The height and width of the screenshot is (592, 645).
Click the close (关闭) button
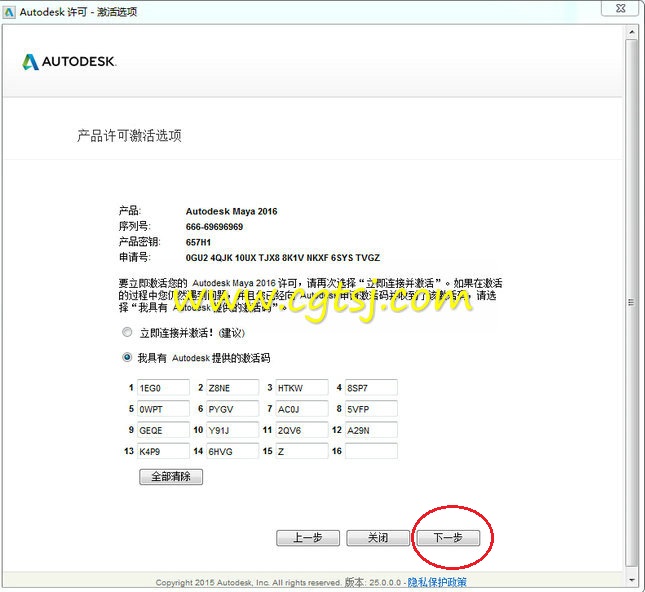378,538
